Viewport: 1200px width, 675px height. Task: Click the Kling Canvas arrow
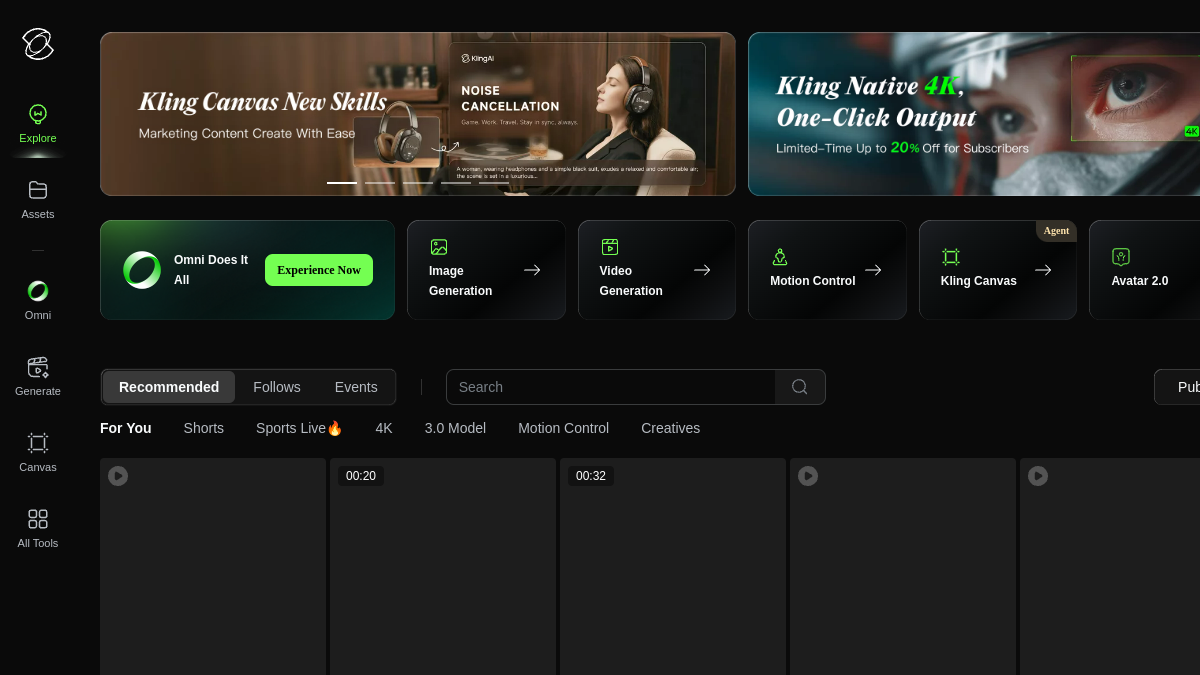pyautogui.click(x=1043, y=270)
